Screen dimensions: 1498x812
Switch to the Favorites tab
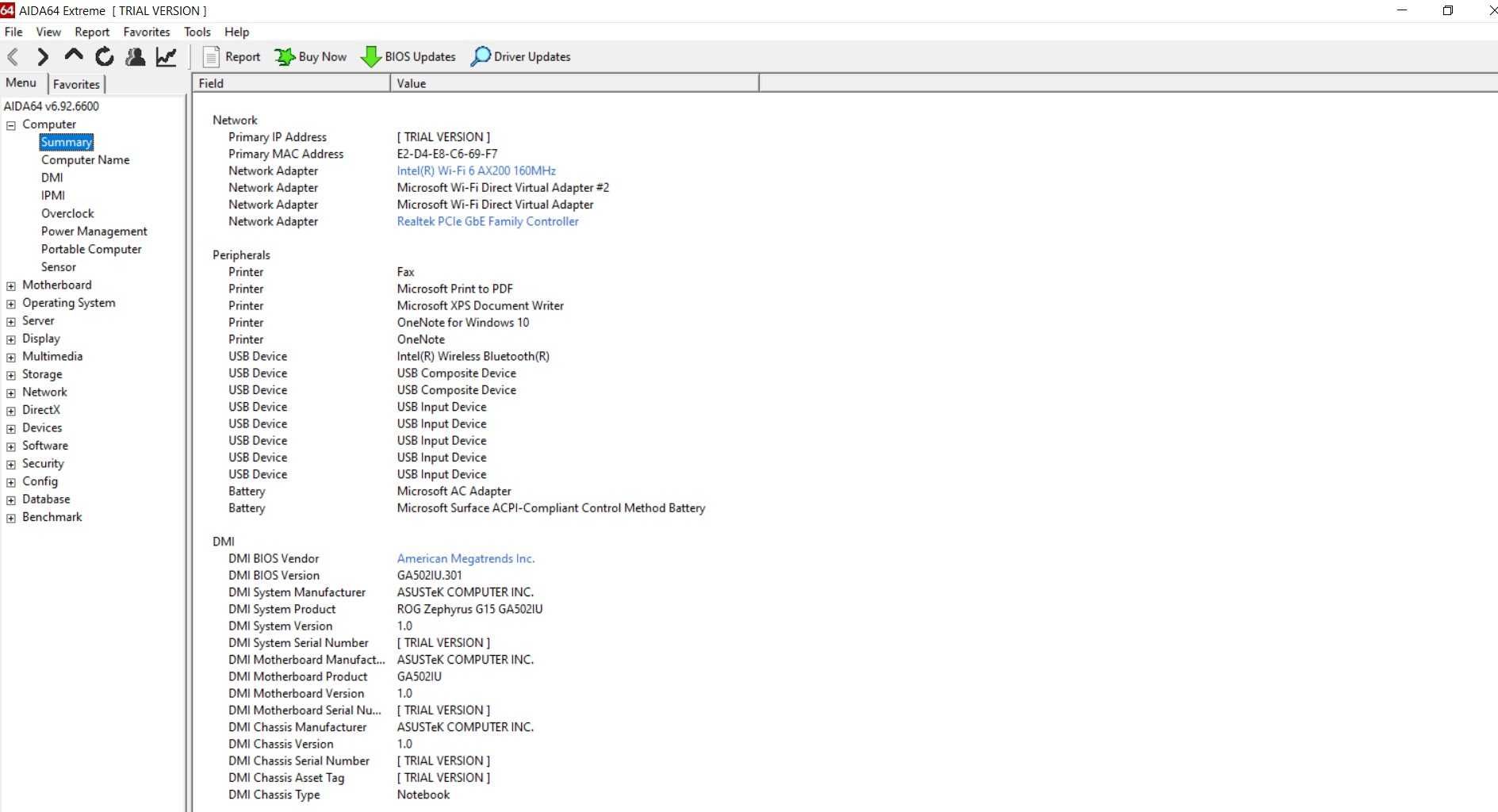click(x=77, y=84)
